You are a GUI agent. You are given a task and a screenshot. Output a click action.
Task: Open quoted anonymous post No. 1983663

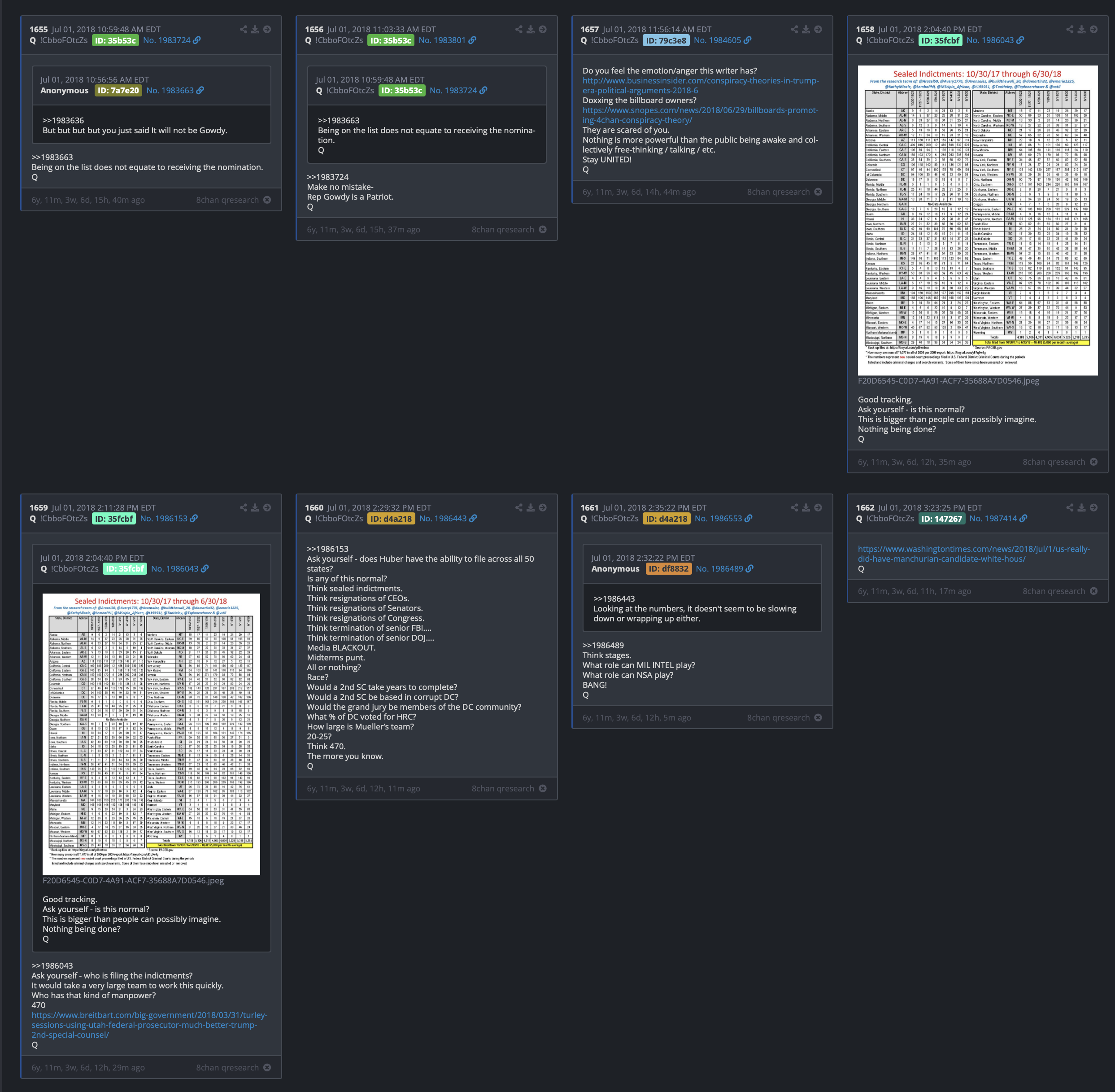(x=175, y=91)
